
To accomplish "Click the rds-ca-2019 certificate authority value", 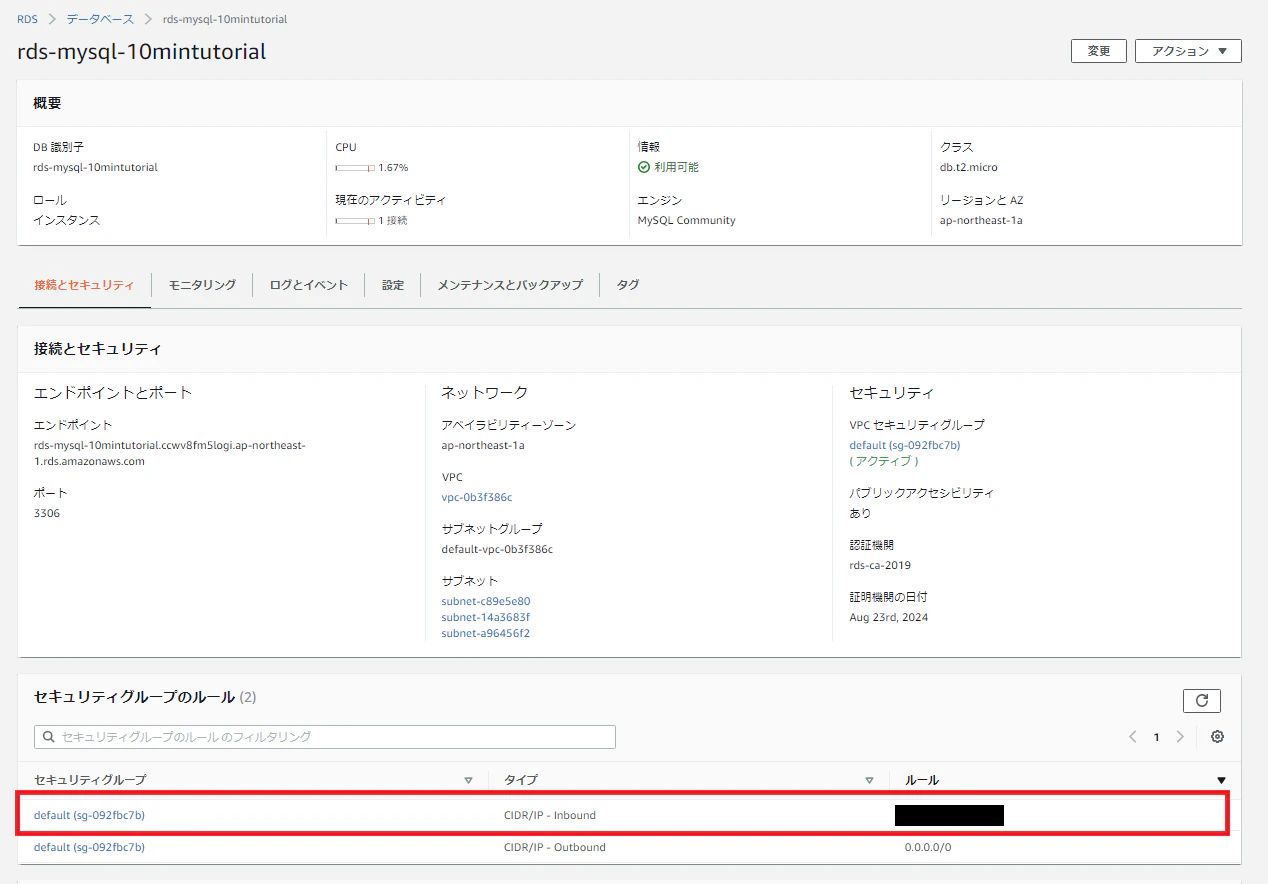I will point(880,565).
